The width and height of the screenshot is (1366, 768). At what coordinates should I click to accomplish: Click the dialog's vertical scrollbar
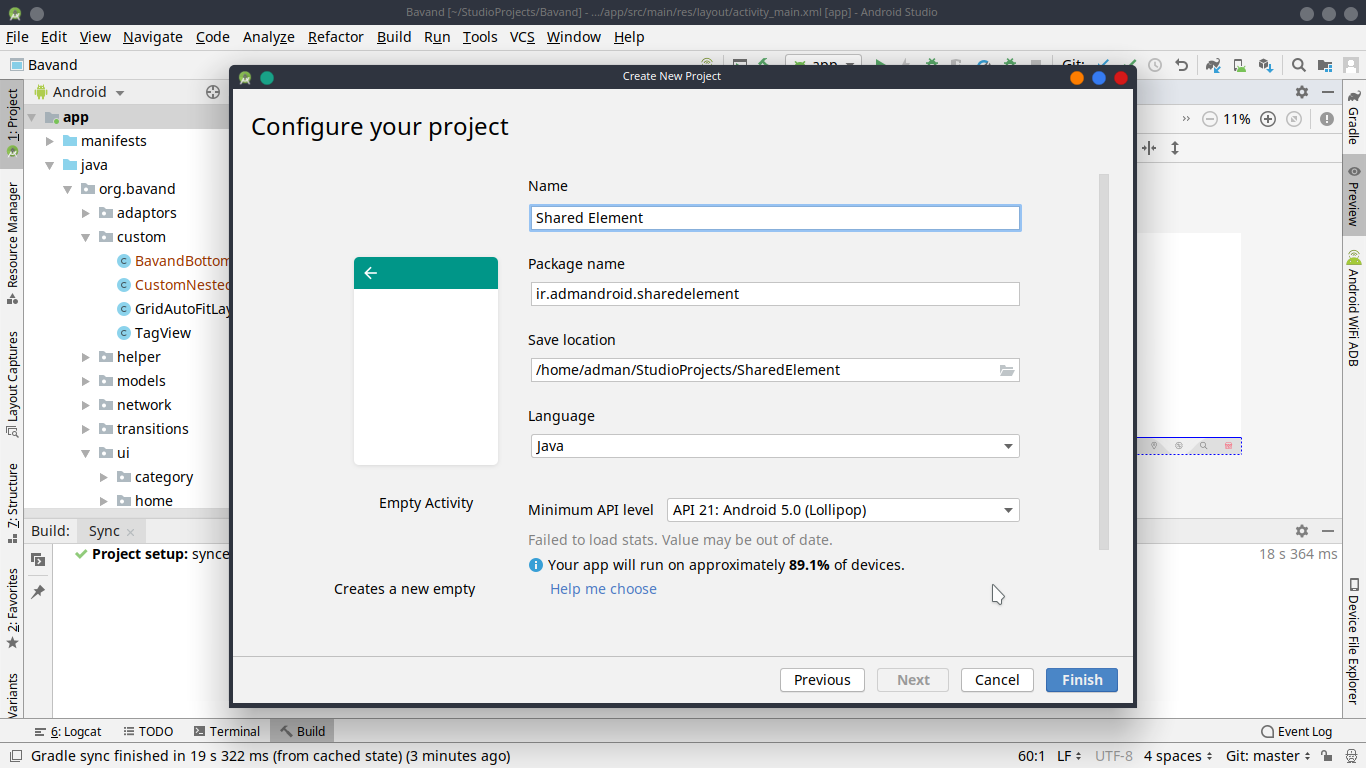(1104, 362)
